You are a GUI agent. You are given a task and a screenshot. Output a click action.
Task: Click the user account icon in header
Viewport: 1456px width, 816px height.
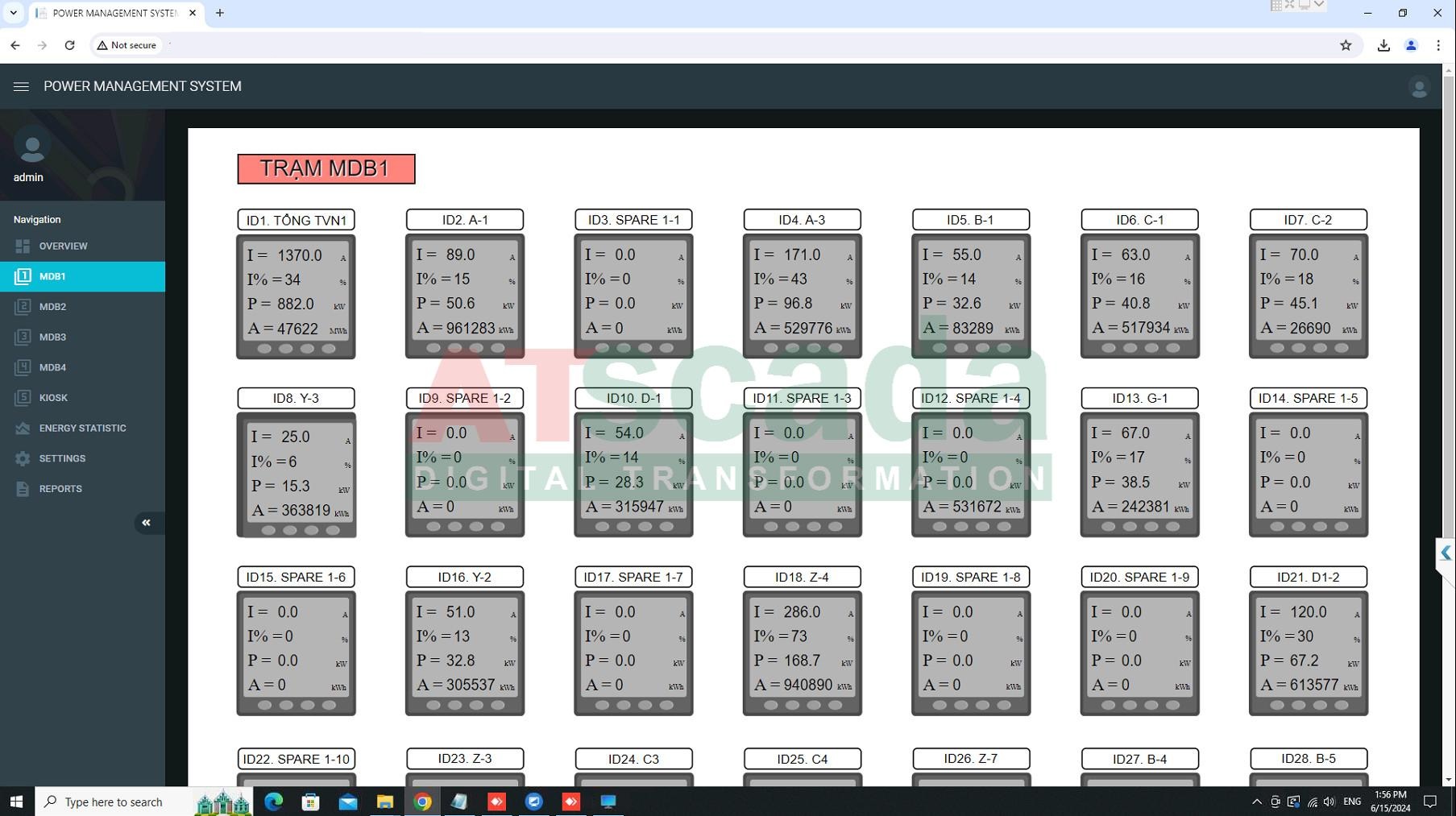[x=1418, y=87]
